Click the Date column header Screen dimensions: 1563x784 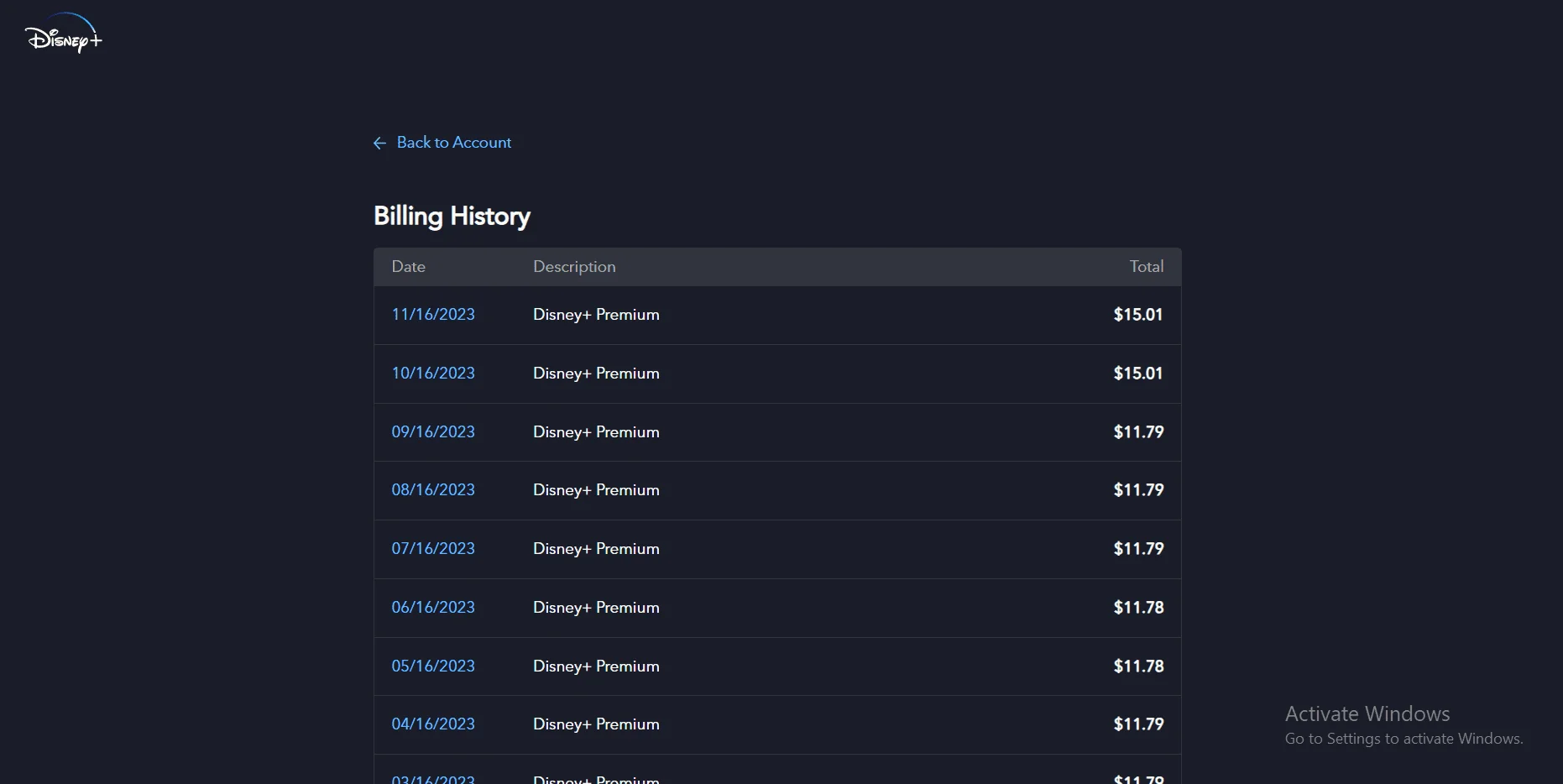[x=409, y=267]
